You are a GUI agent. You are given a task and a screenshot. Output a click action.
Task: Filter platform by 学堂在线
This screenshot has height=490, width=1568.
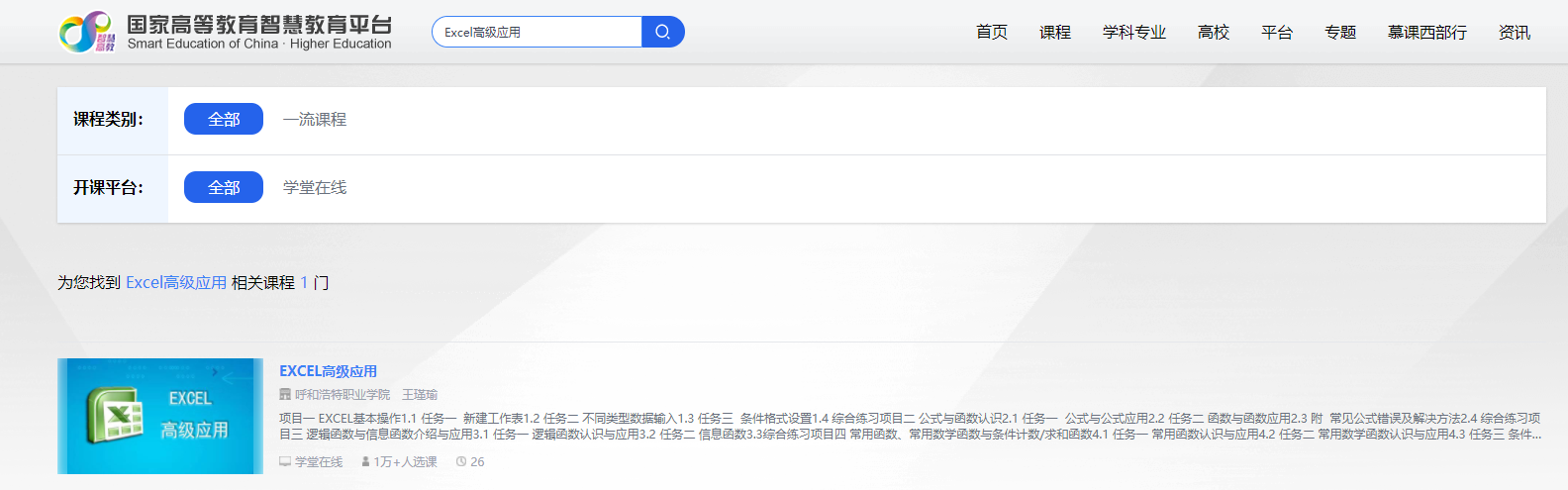(314, 187)
